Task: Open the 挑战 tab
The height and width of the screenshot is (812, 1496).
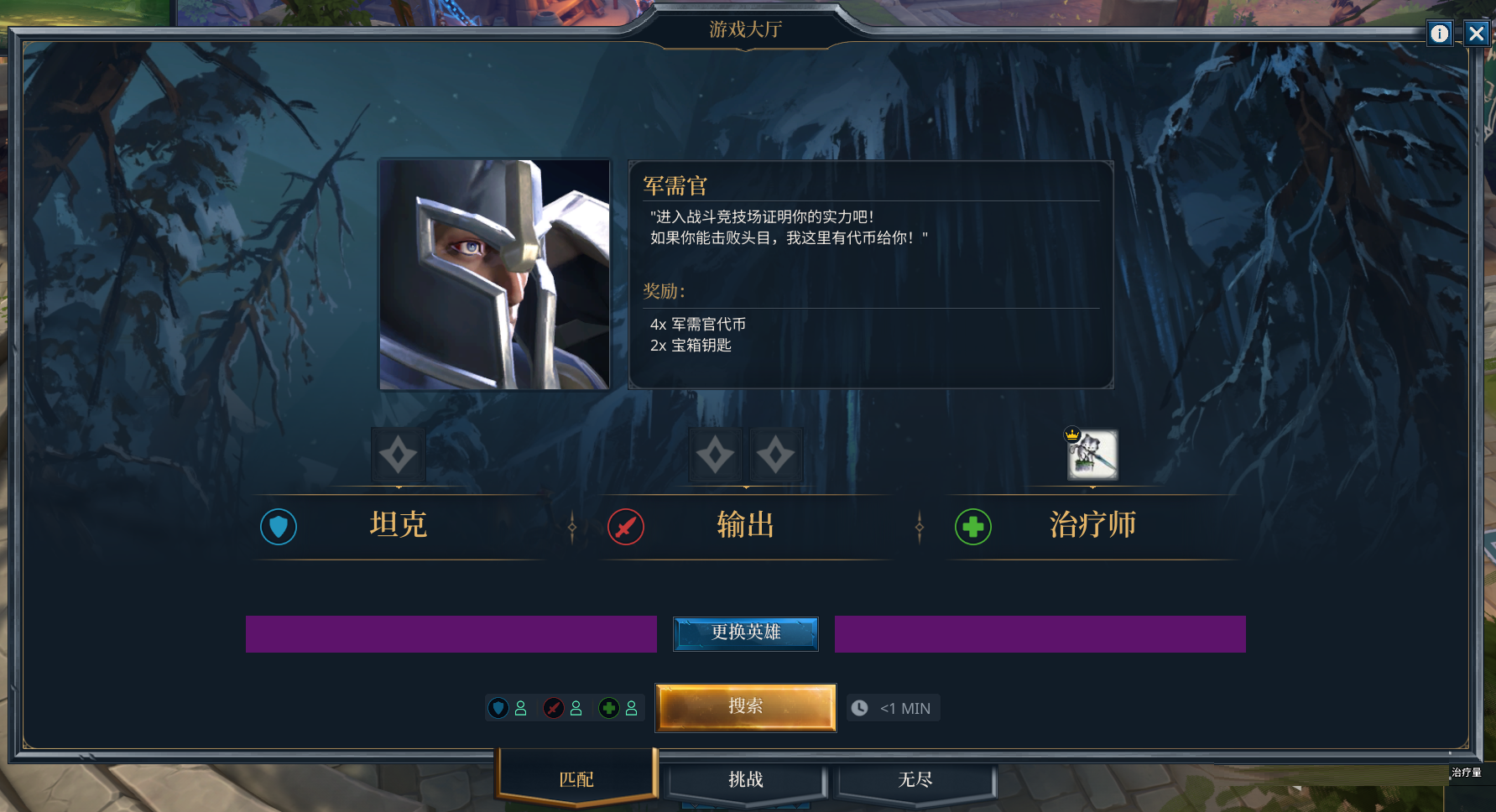Action: coord(746,780)
